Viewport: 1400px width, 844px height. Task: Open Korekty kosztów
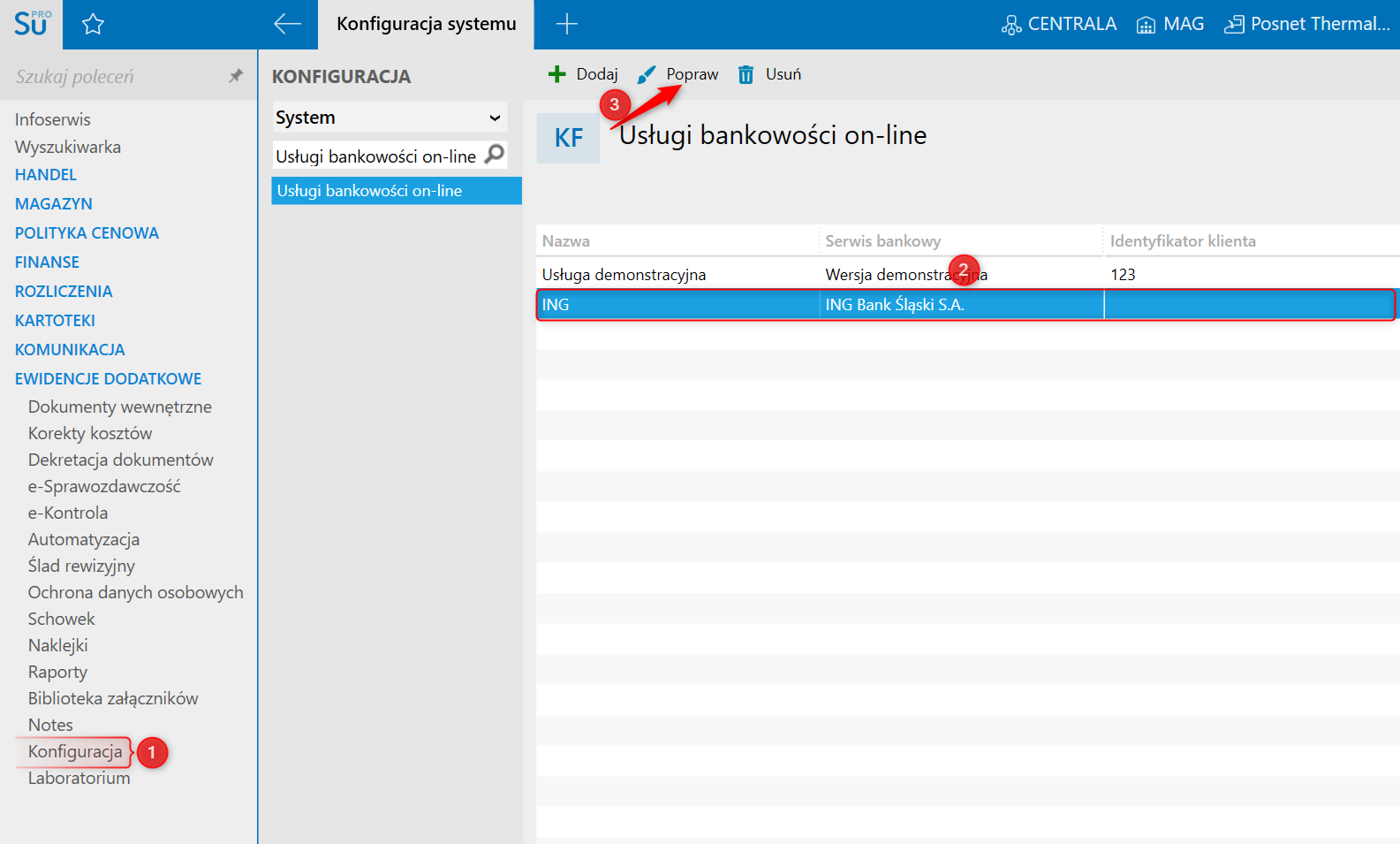point(90,433)
